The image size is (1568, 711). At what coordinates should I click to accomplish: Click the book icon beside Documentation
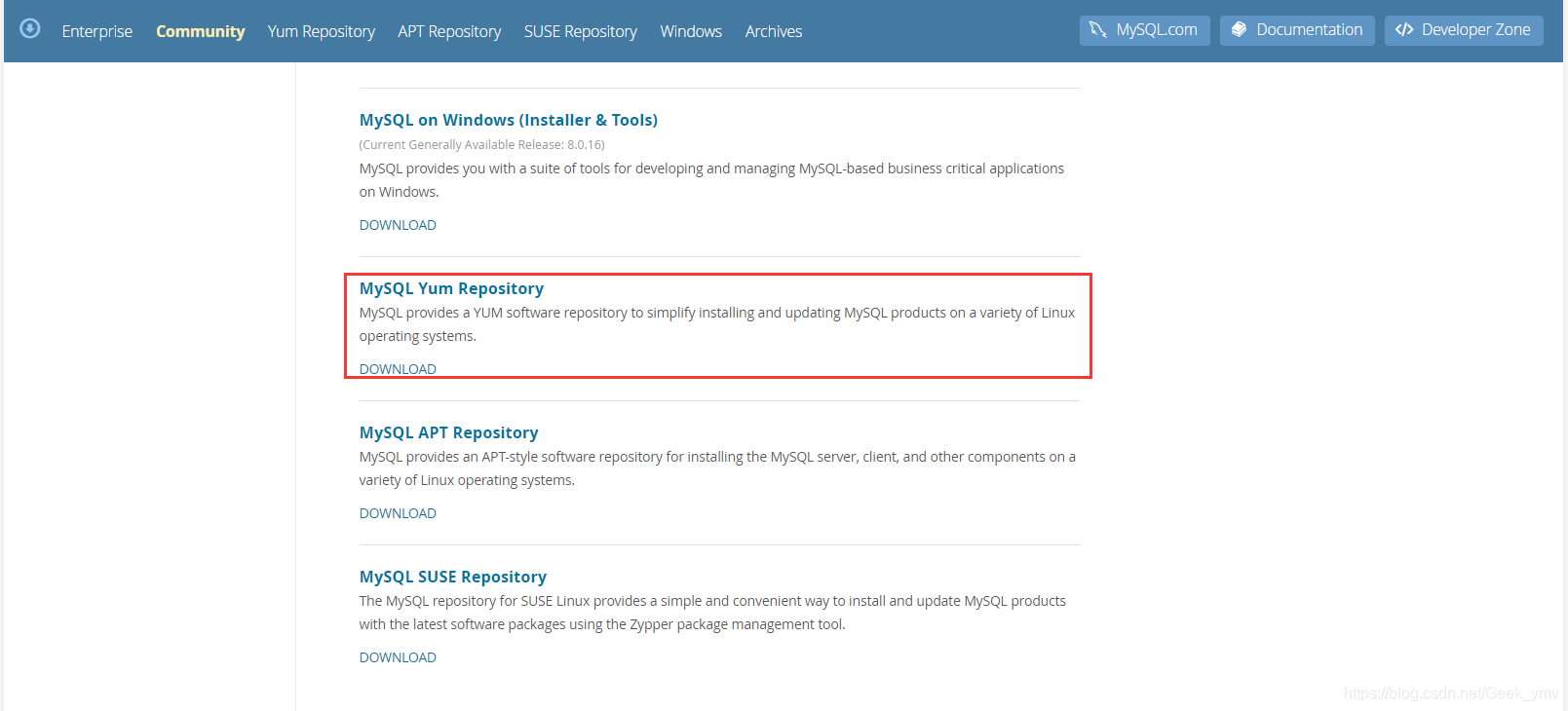pos(1239,30)
